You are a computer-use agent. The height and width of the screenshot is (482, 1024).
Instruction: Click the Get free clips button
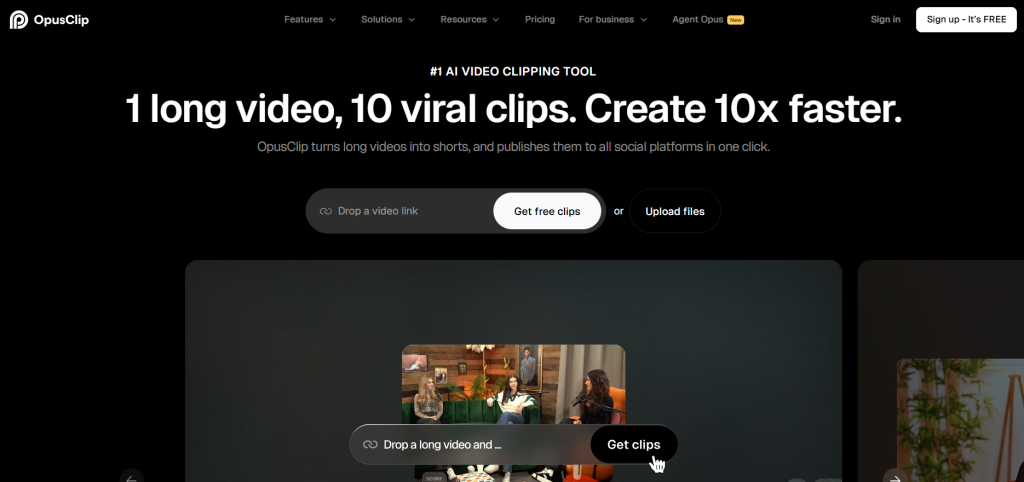547,212
